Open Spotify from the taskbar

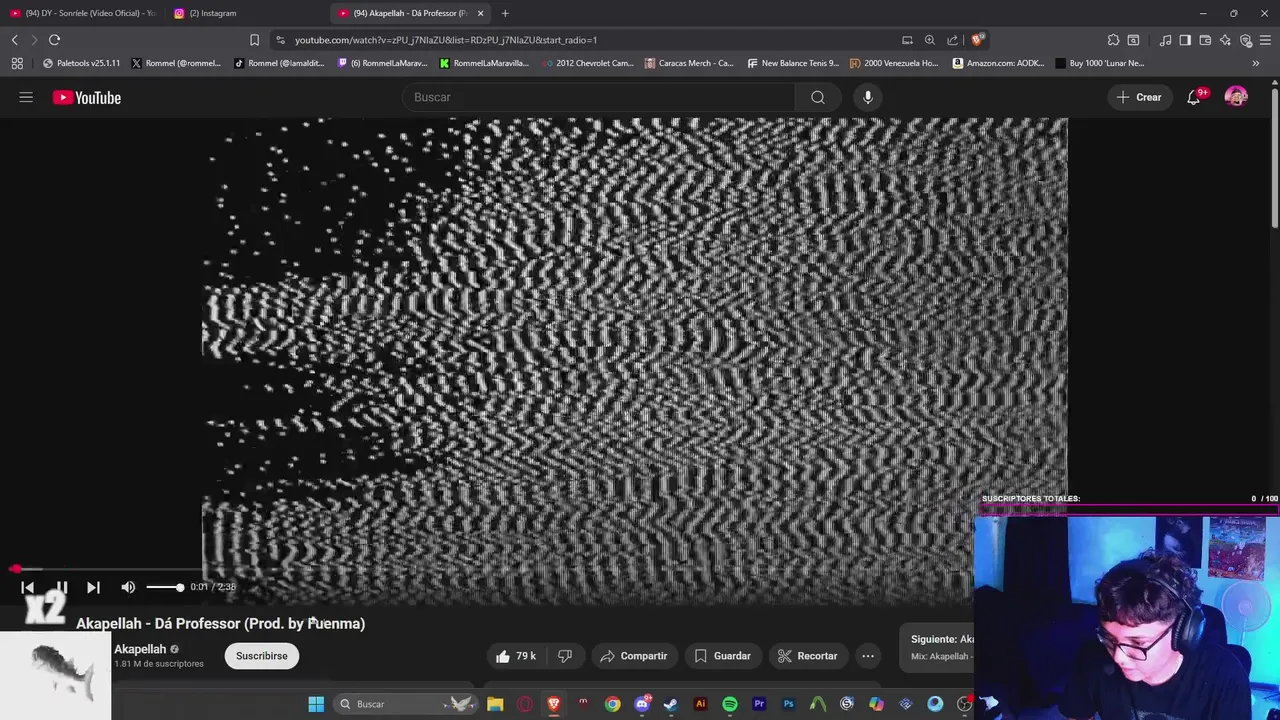pos(730,704)
